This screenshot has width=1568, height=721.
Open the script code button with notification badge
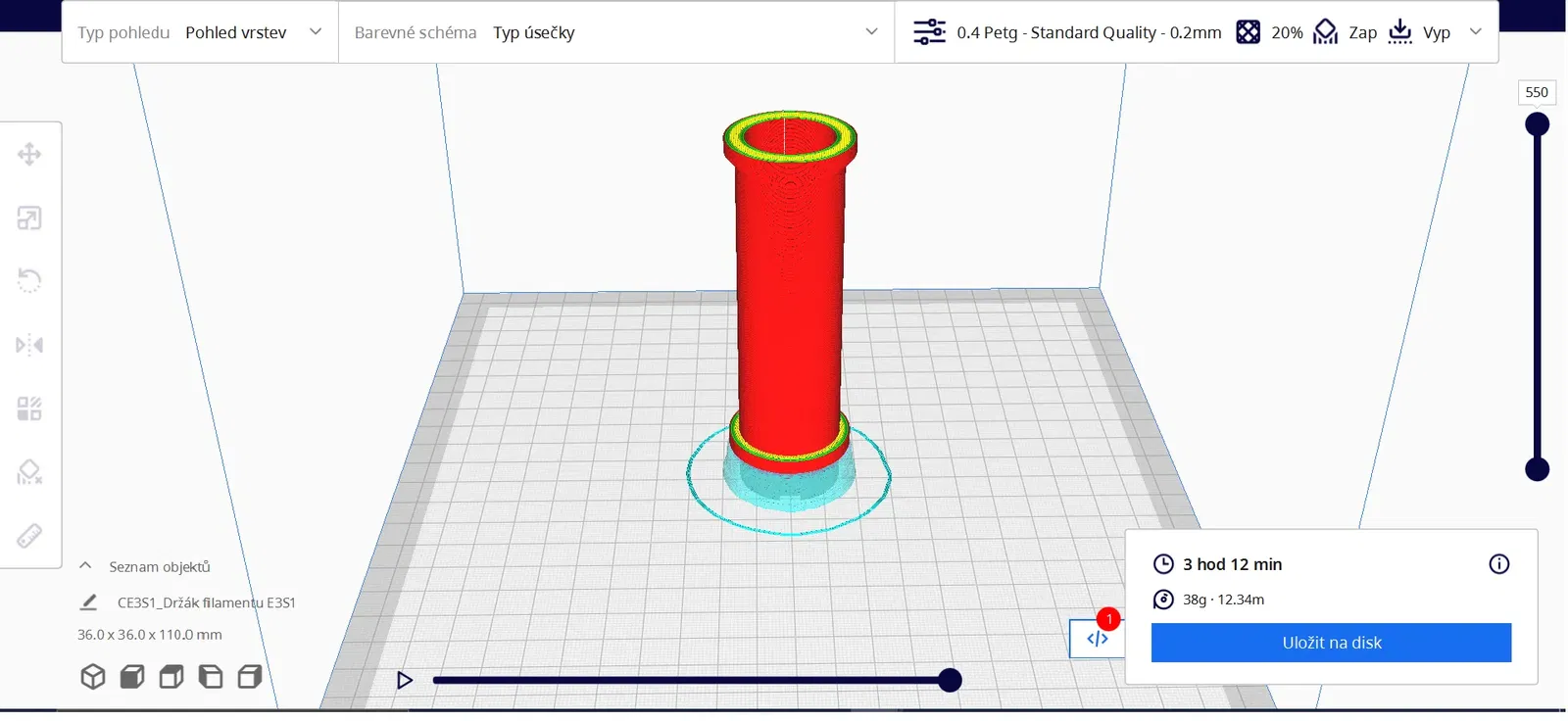pyautogui.click(x=1097, y=639)
